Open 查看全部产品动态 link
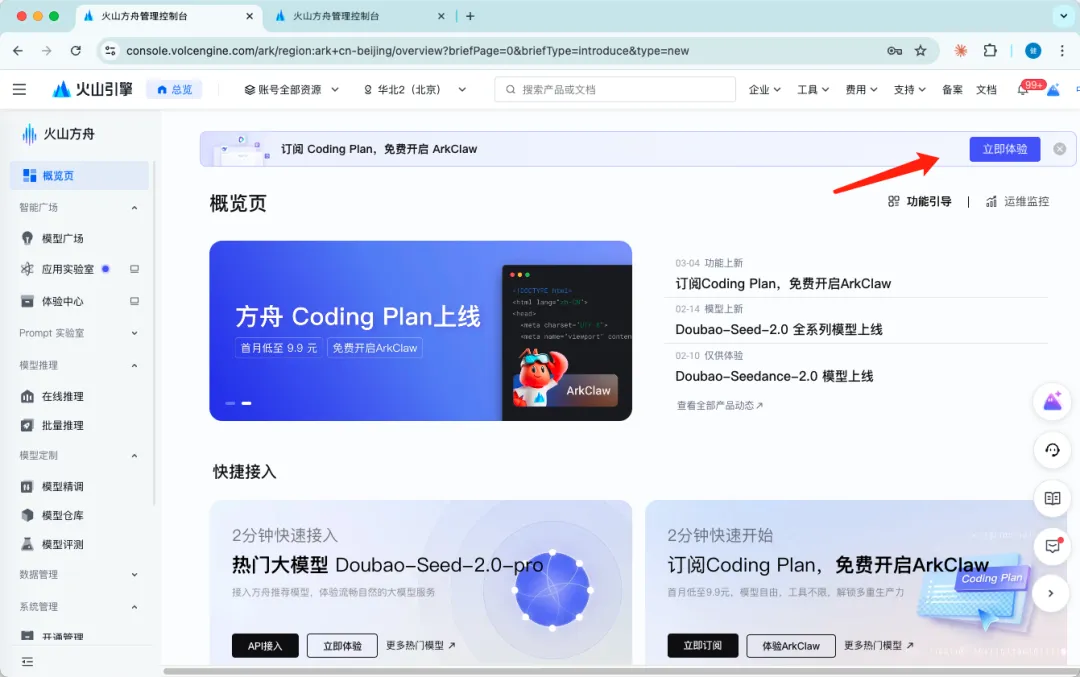This screenshot has width=1080, height=677. pos(720,406)
